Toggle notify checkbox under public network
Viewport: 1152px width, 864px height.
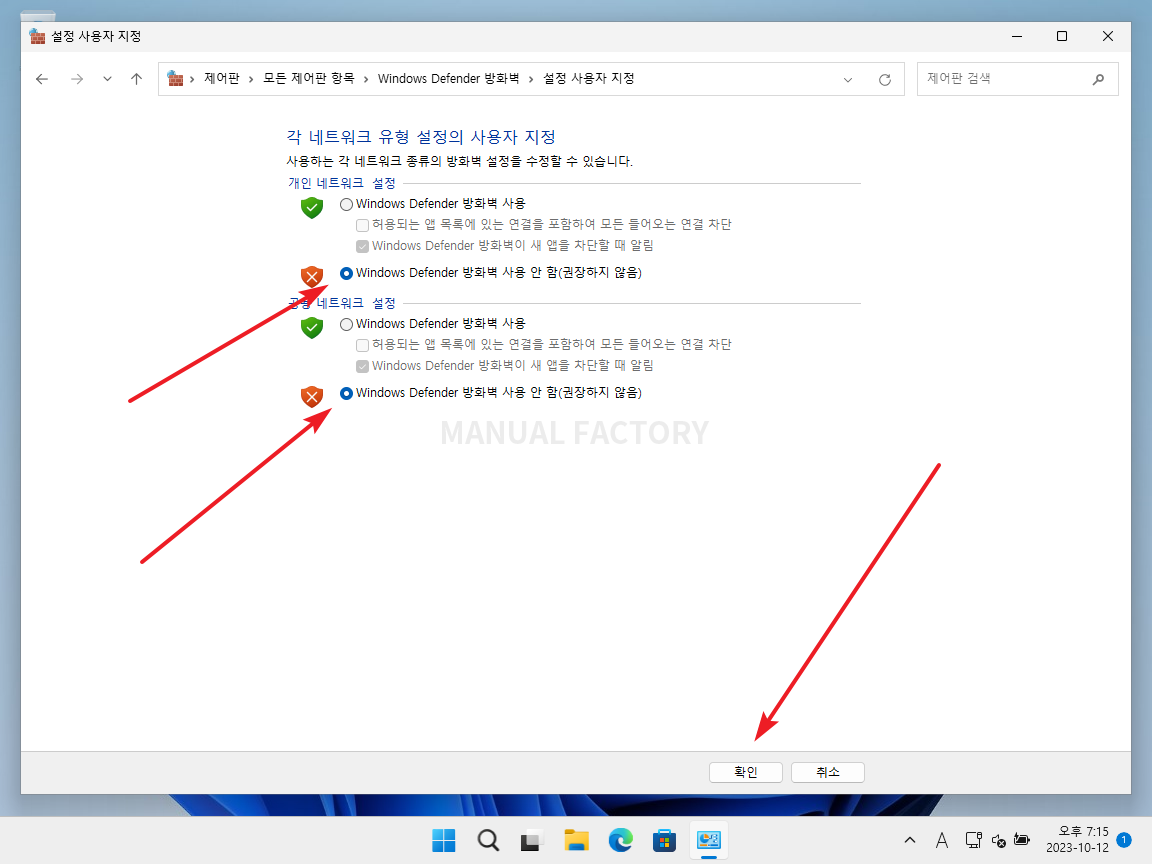coord(362,366)
